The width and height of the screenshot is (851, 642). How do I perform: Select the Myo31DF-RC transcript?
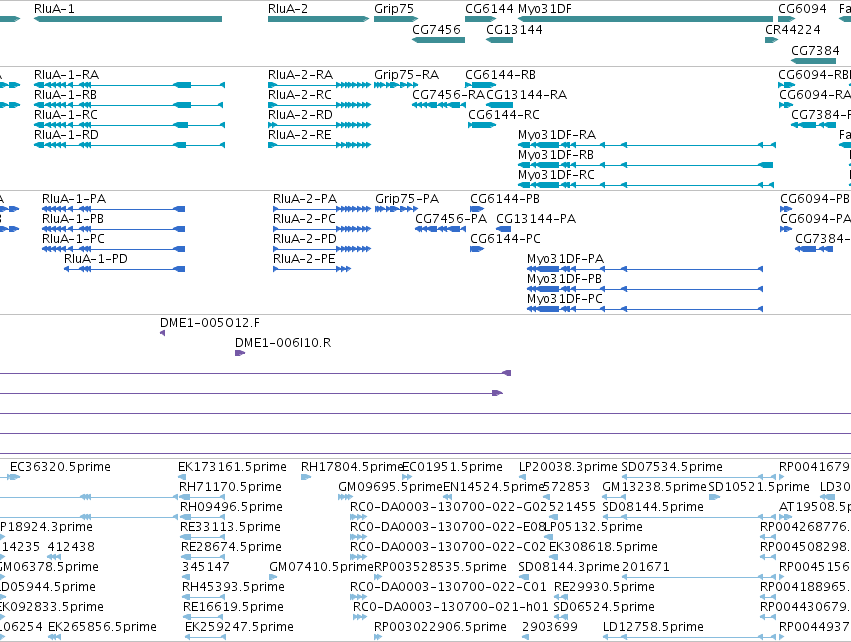click(646, 185)
